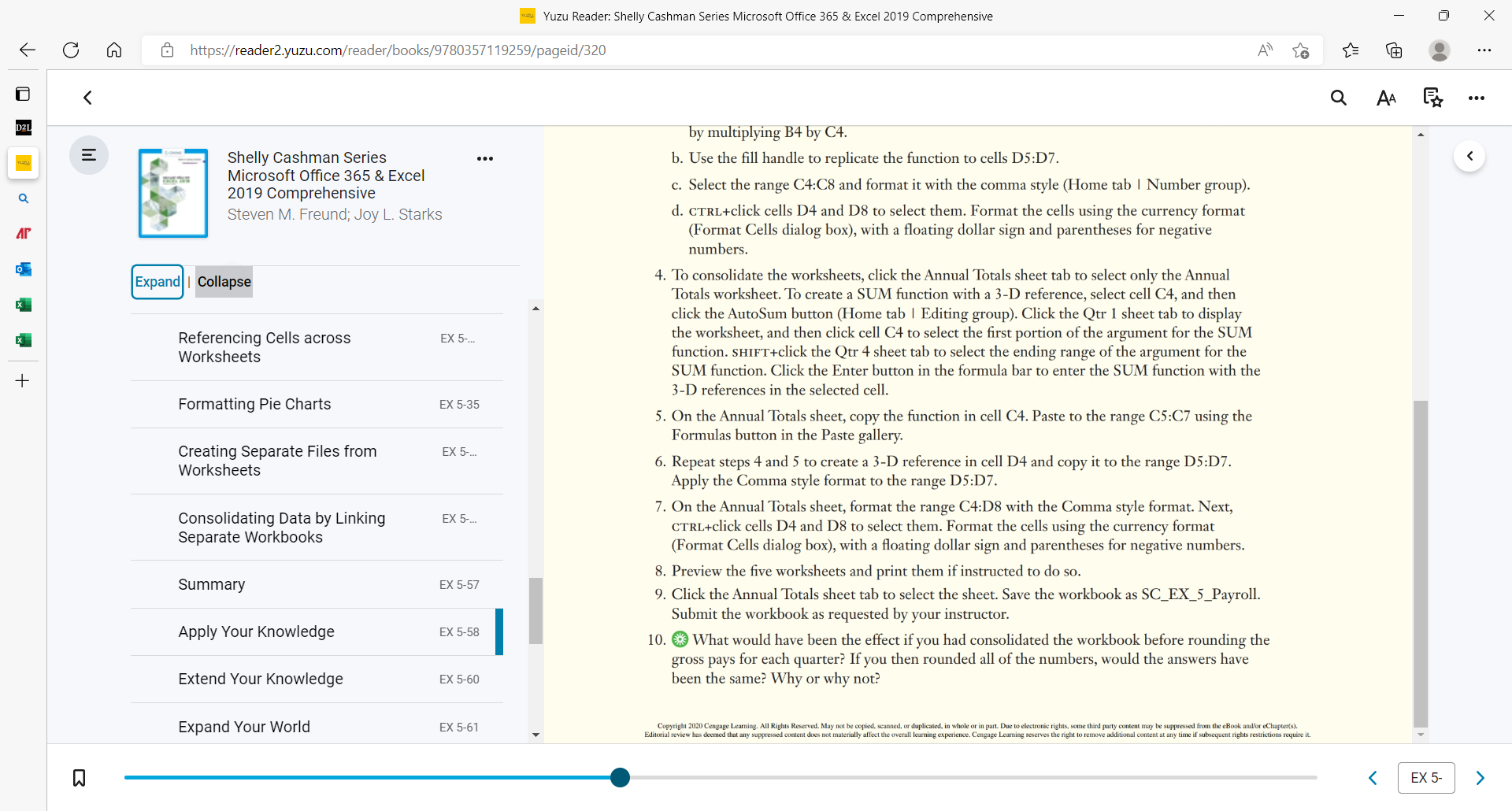Click the page number input field

pyautogui.click(x=1426, y=778)
